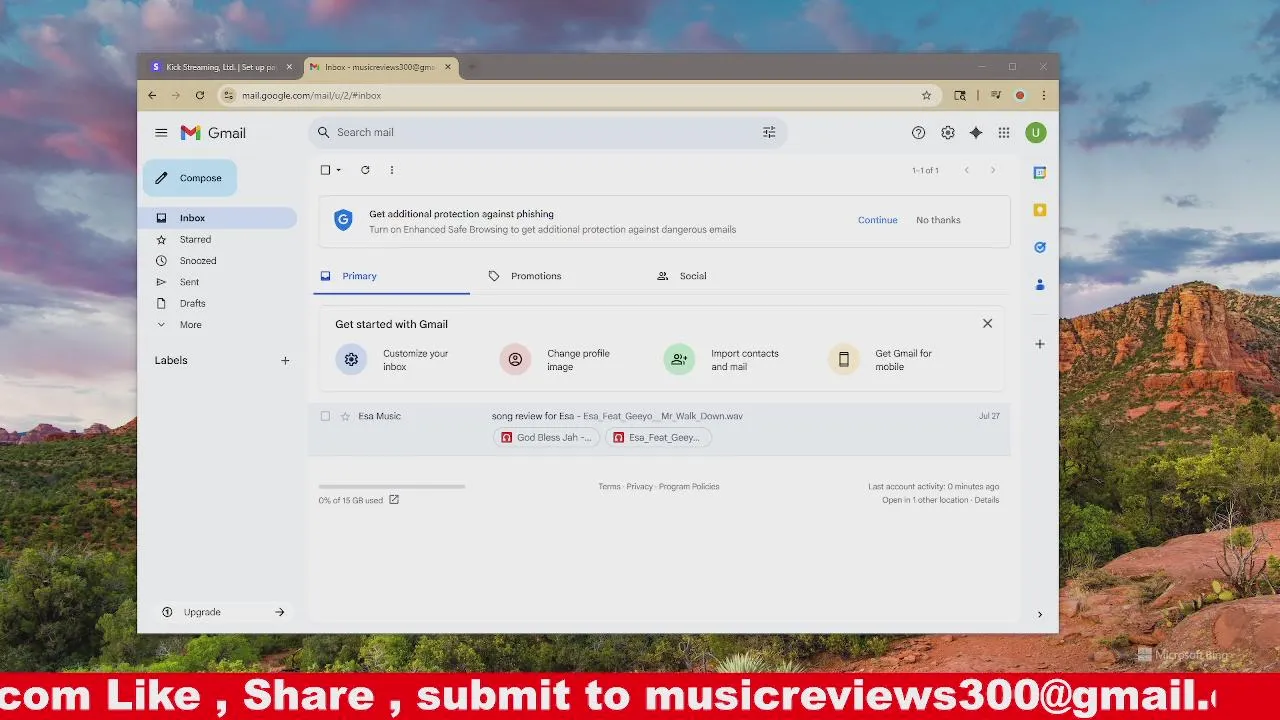Open the account avatar U
Screen dimensions: 1280x720
[x=1035, y=133]
